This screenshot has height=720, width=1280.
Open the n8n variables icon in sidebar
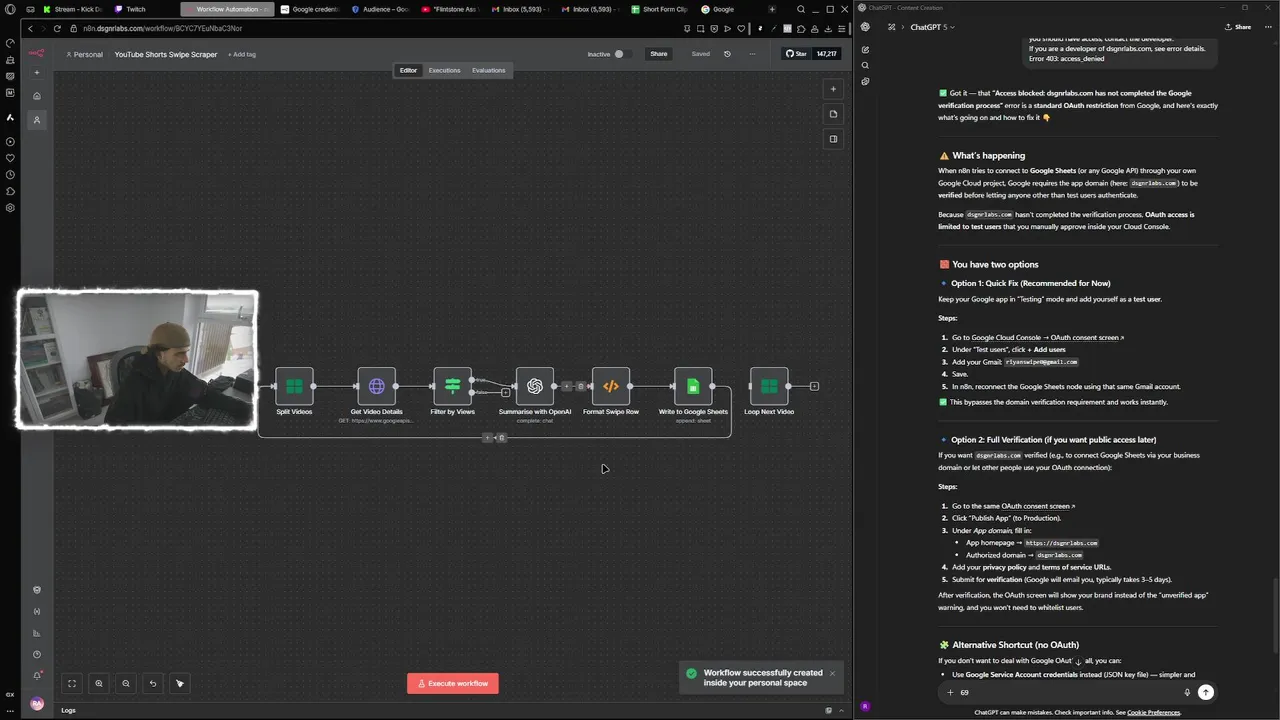[37, 611]
